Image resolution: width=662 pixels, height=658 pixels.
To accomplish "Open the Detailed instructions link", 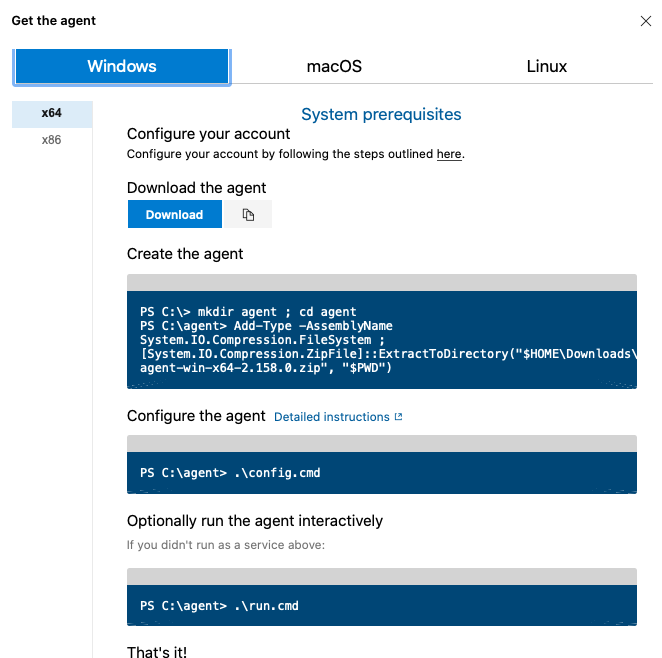I will pyautogui.click(x=331, y=417).
